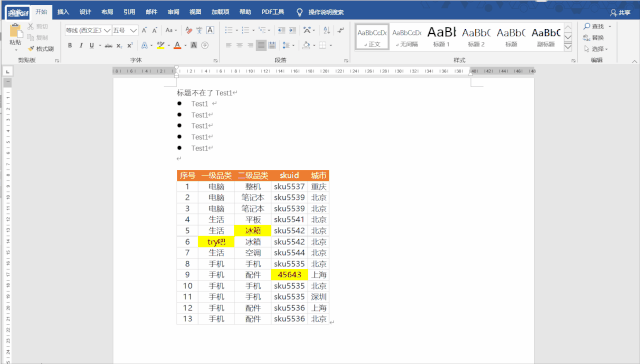Image resolution: width=640 pixels, height=364 pixels.
Task: Select the Format Painter tool
Action: (x=41, y=49)
